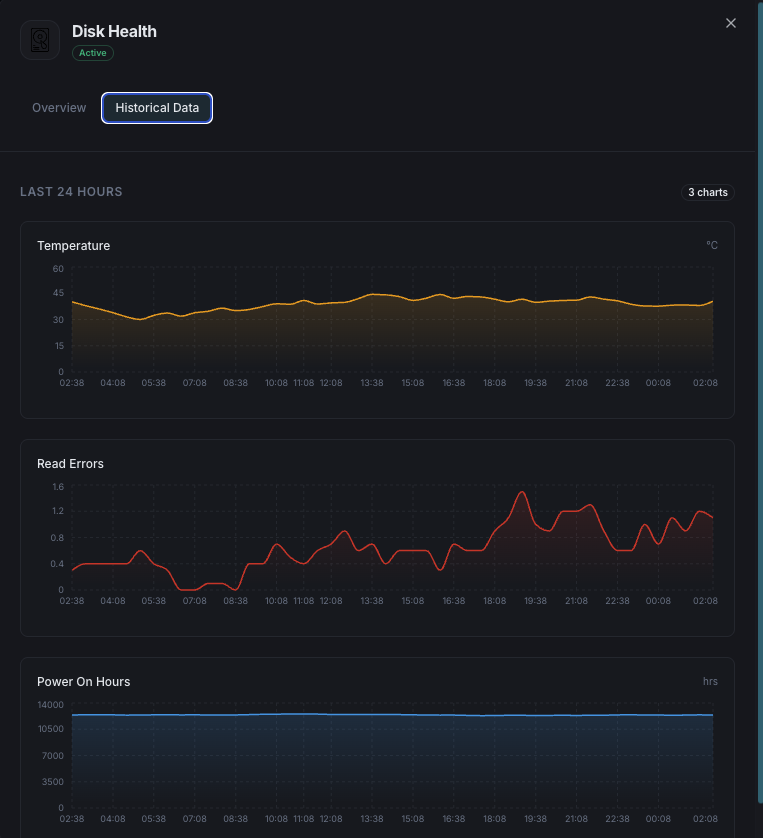Click the 60 y-axis label on Temperature chart
This screenshot has width=763, height=838.
(58, 268)
